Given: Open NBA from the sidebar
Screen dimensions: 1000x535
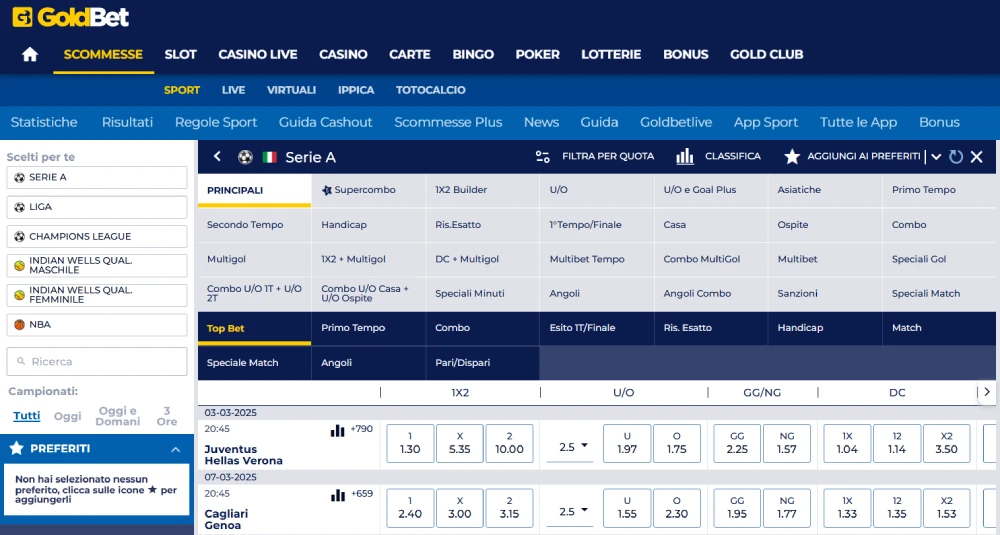Looking at the screenshot, I should [x=97, y=325].
